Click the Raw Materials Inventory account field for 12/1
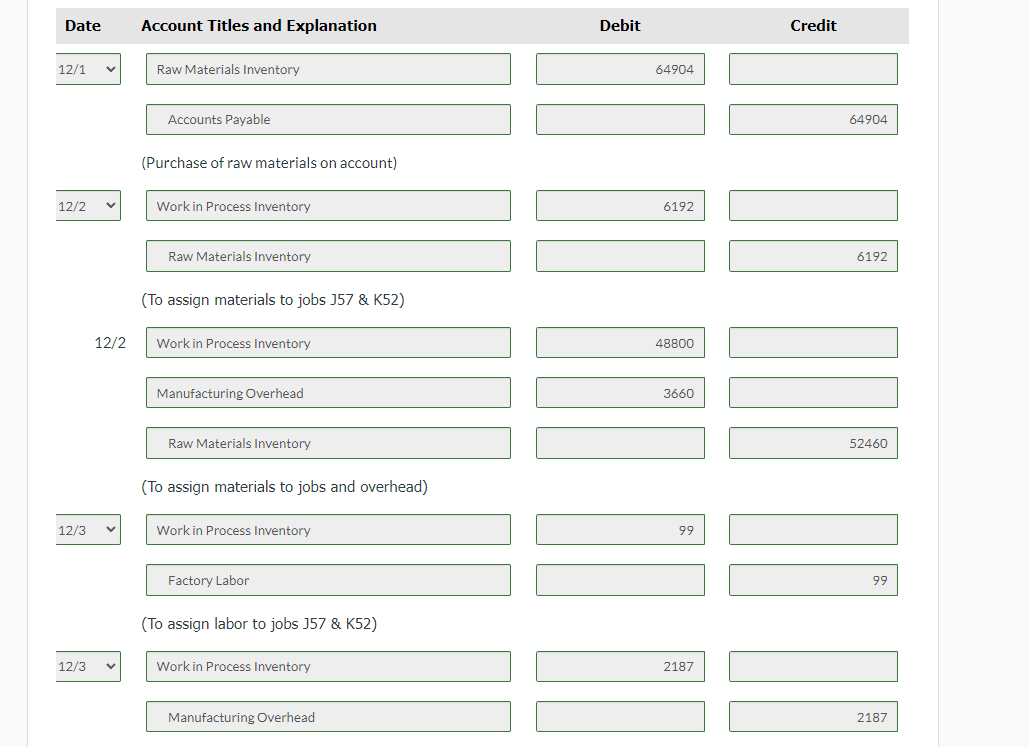Image resolution: width=1029 pixels, height=747 pixels. pyautogui.click(x=328, y=69)
